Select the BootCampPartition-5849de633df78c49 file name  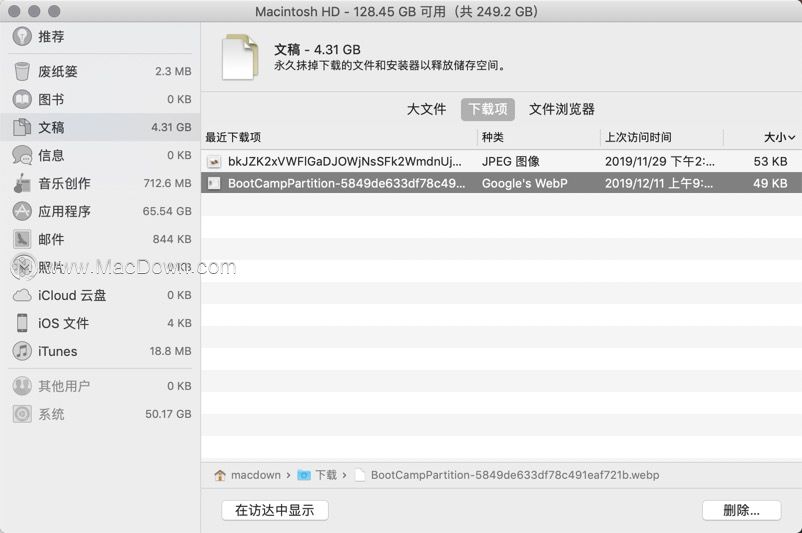(x=347, y=183)
